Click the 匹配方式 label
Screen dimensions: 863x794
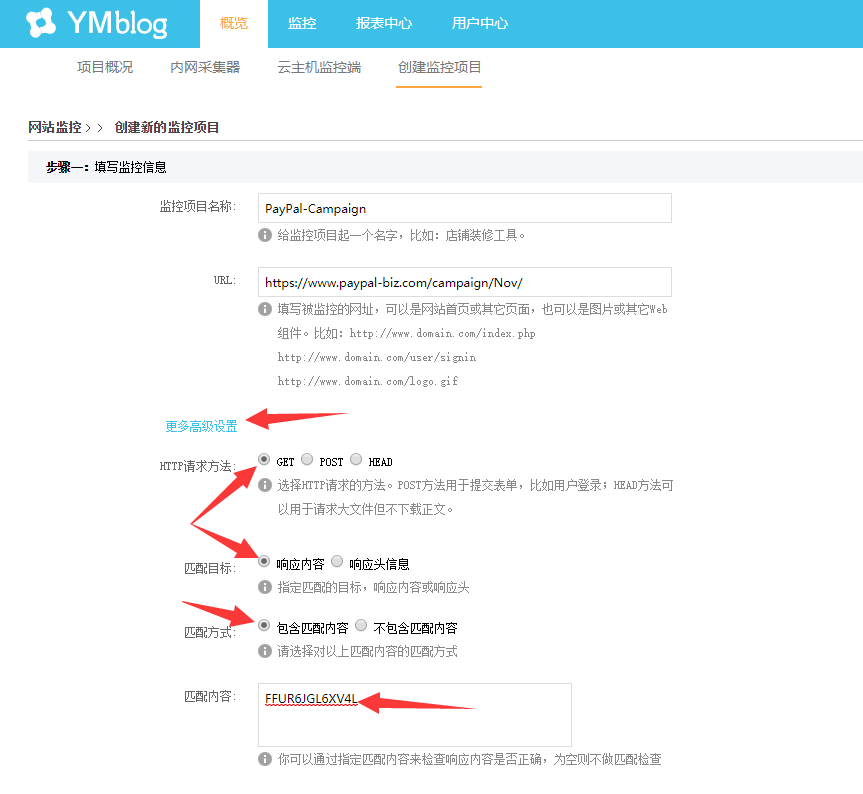point(210,633)
